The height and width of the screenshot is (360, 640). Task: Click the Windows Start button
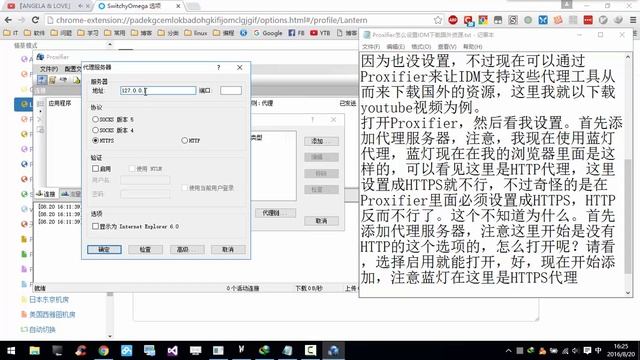click(x=11, y=351)
